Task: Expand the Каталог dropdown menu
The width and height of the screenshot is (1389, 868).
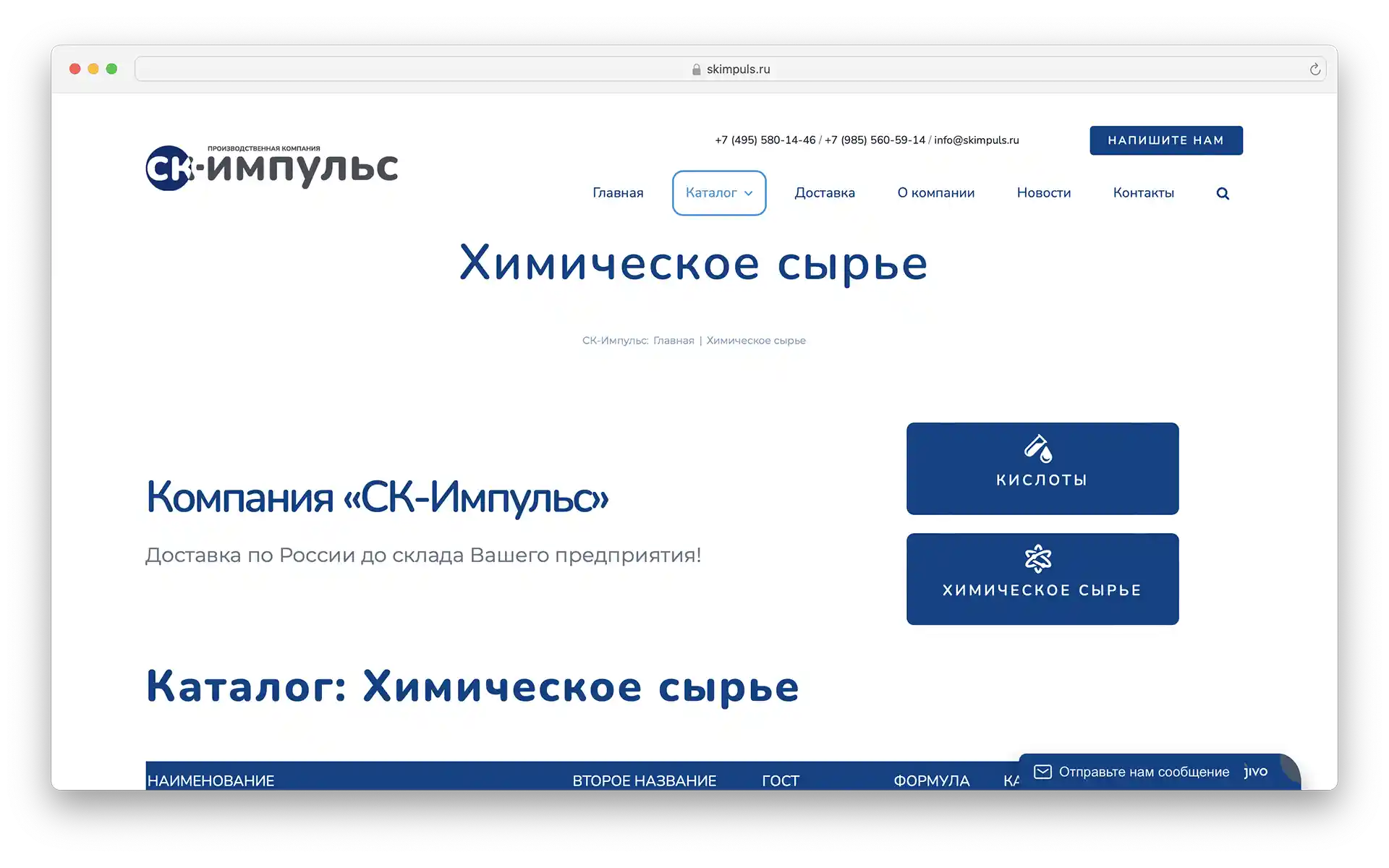Action: 719,193
